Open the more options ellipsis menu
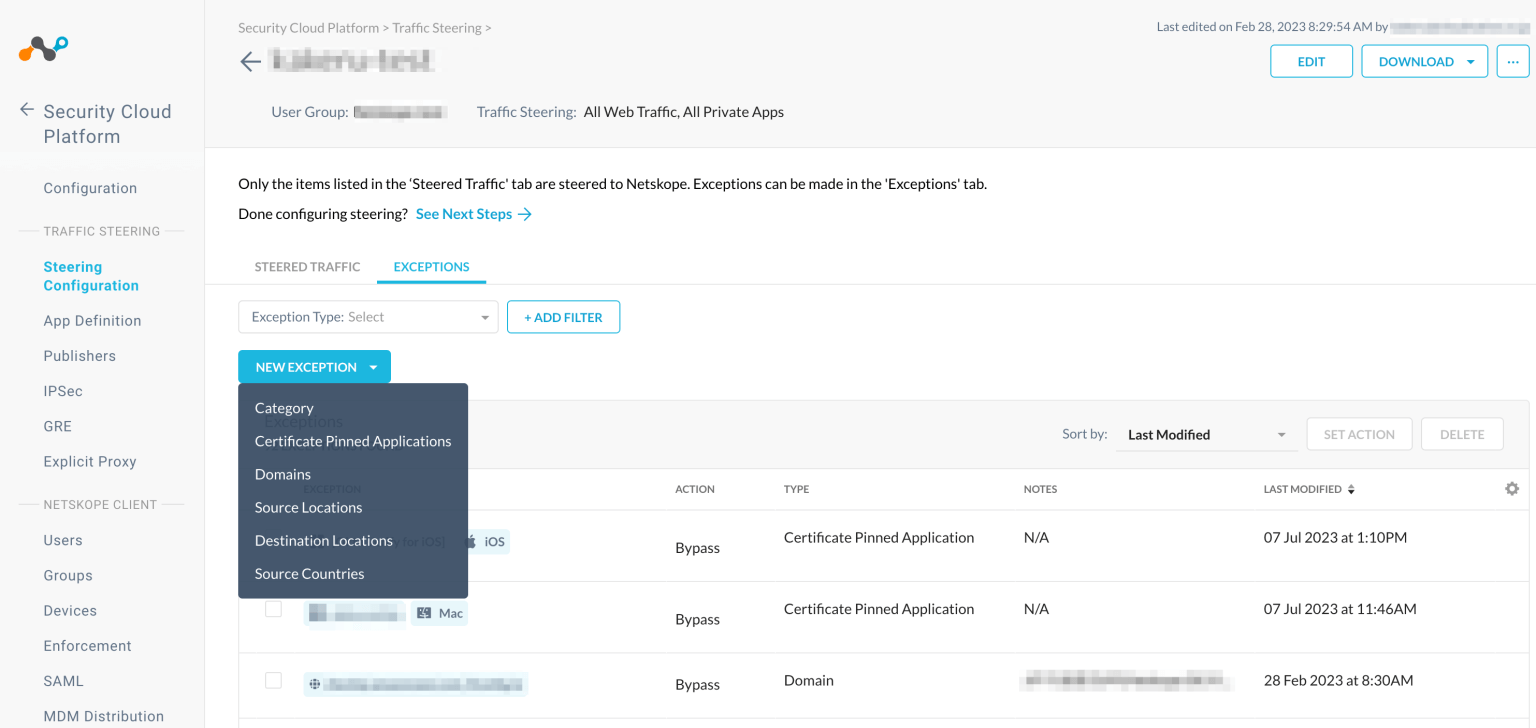1536x728 pixels. pyautogui.click(x=1512, y=61)
